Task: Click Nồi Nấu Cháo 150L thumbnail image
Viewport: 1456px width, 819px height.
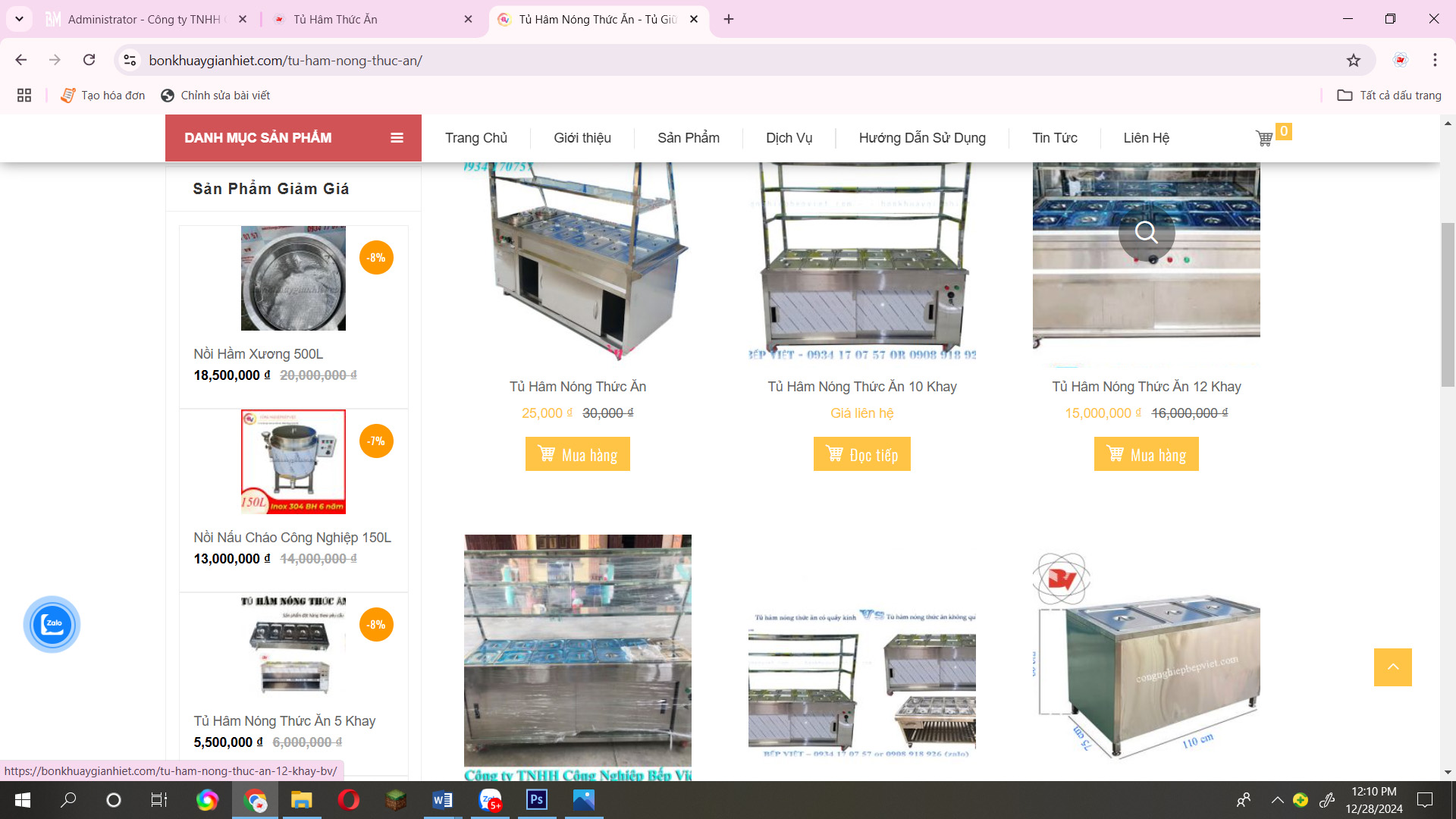Action: tap(293, 462)
